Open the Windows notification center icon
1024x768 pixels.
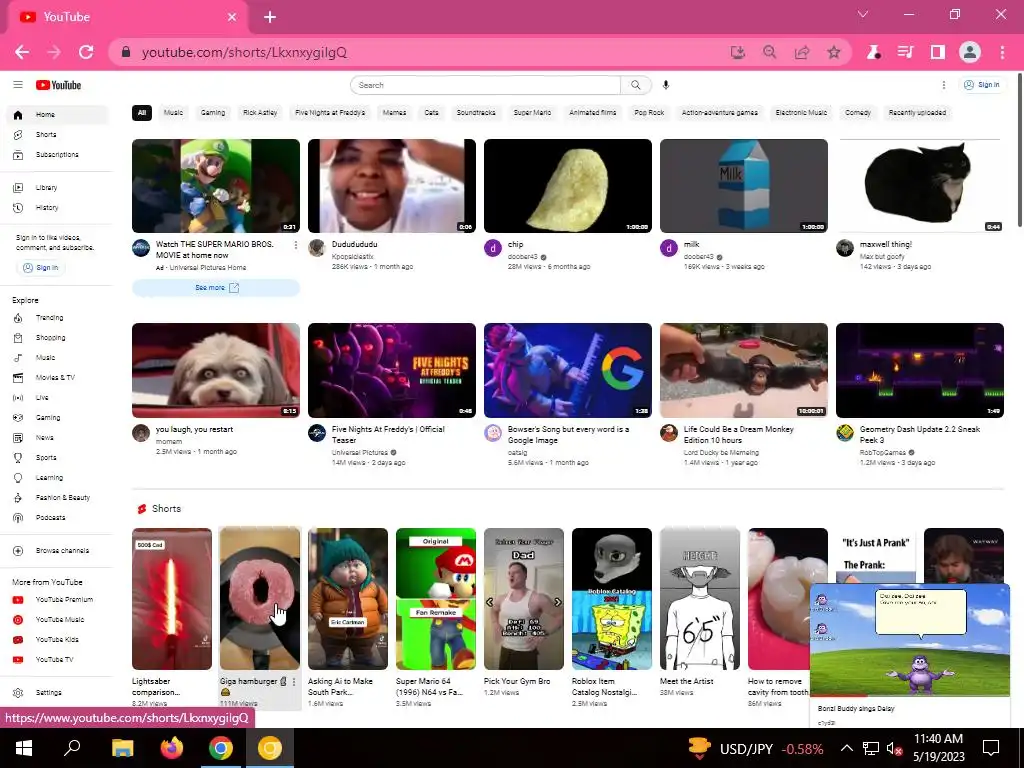click(x=991, y=748)
